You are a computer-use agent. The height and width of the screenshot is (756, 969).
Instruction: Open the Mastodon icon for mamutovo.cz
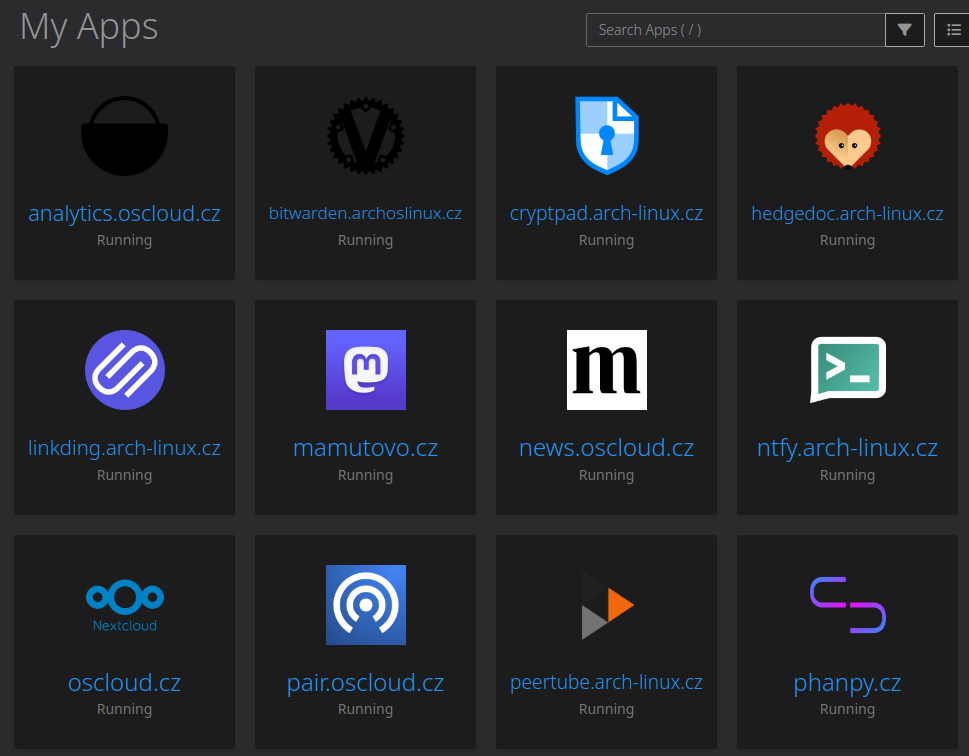pyautogui.click(x=365, y=370)
